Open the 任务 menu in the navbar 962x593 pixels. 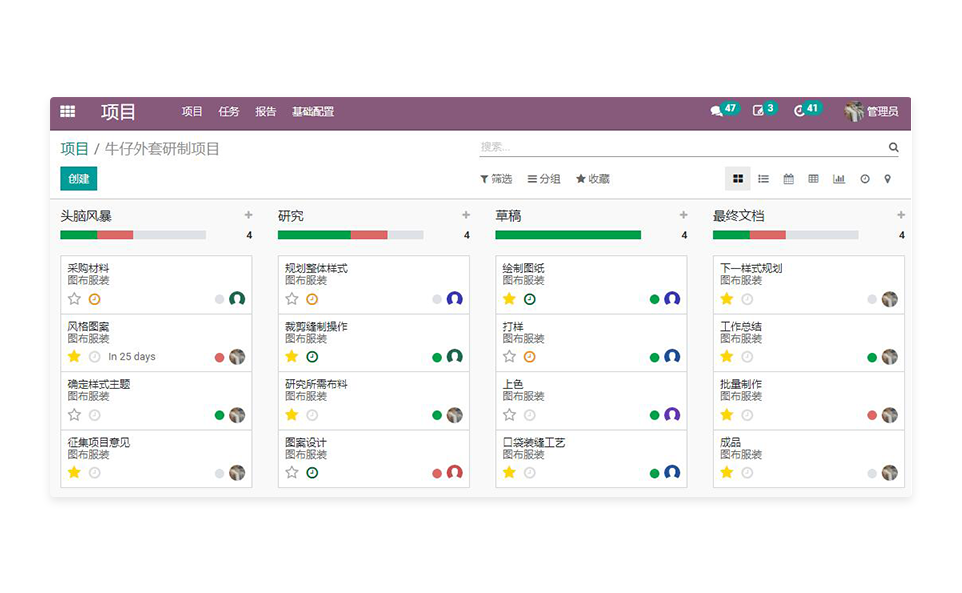(x=229, y=112)
